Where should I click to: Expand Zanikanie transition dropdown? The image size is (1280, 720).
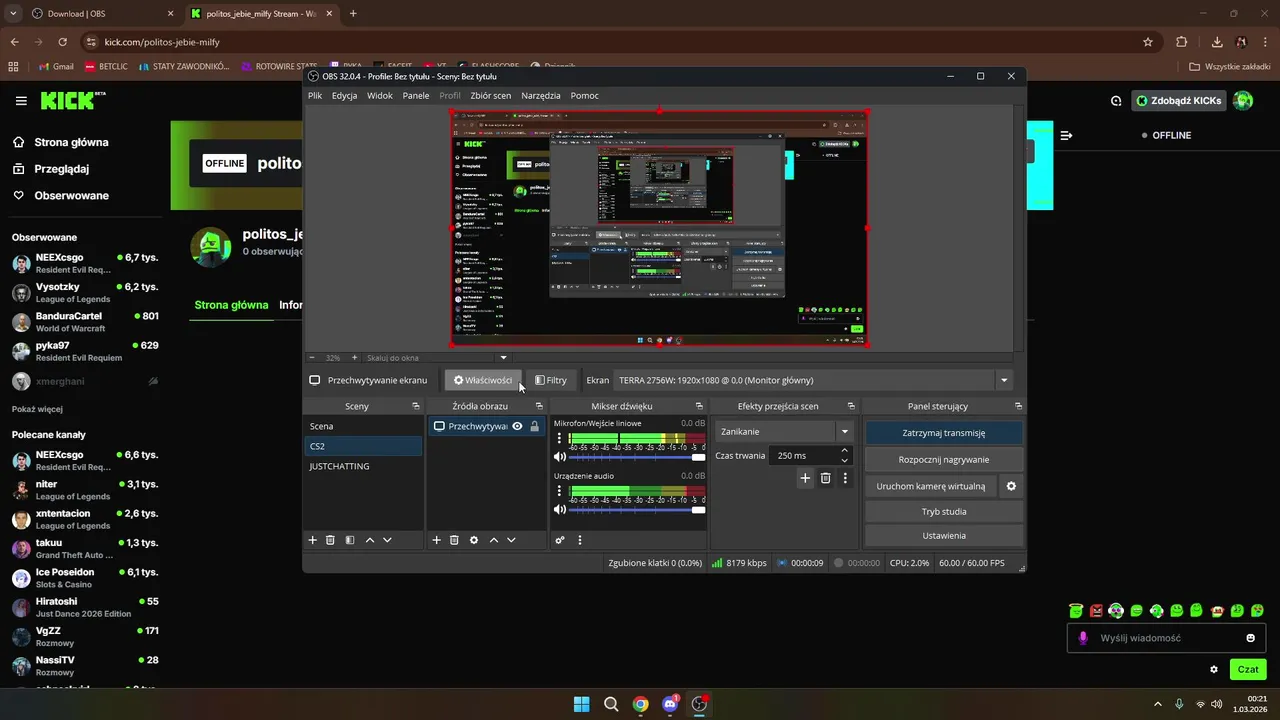845,432
